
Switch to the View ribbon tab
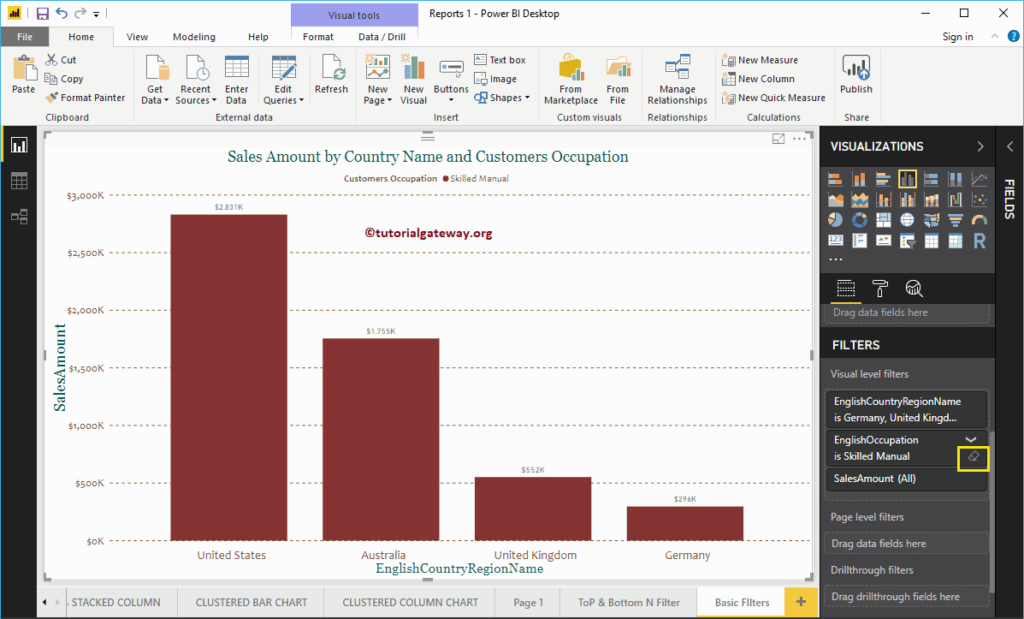coord(137,37)
